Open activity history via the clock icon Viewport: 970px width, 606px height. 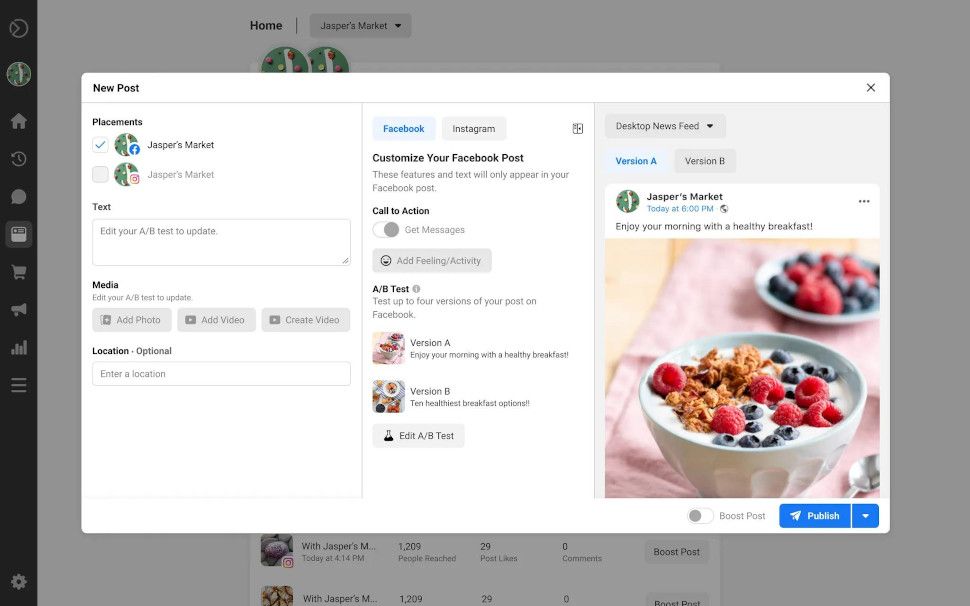[x=18, y=158]
